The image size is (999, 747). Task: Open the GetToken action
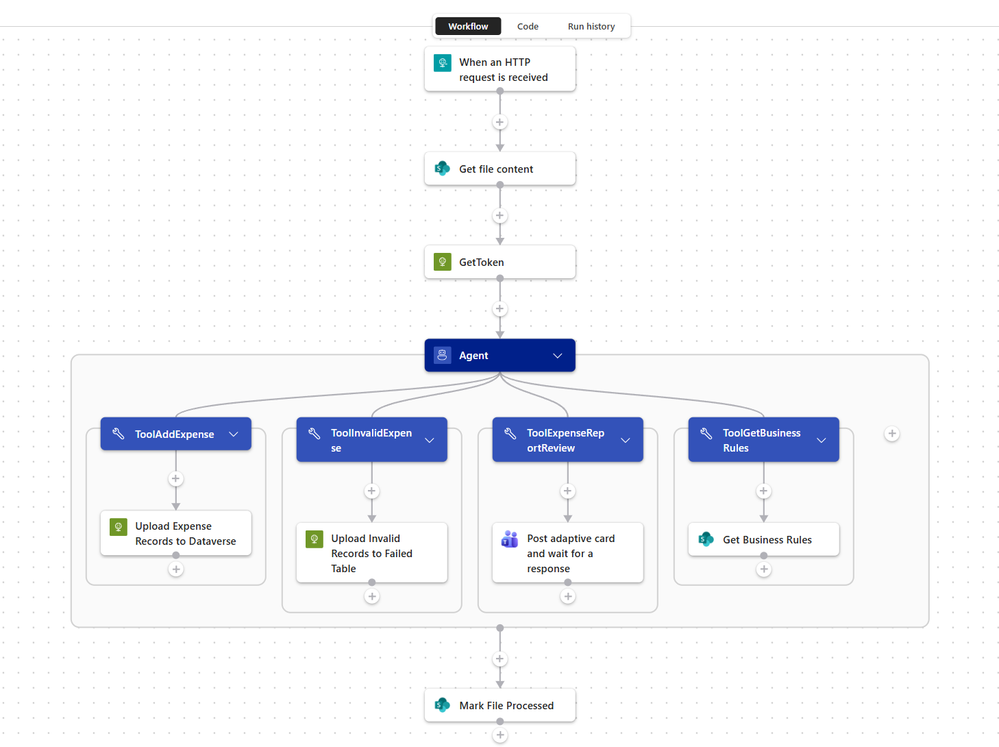500,262
